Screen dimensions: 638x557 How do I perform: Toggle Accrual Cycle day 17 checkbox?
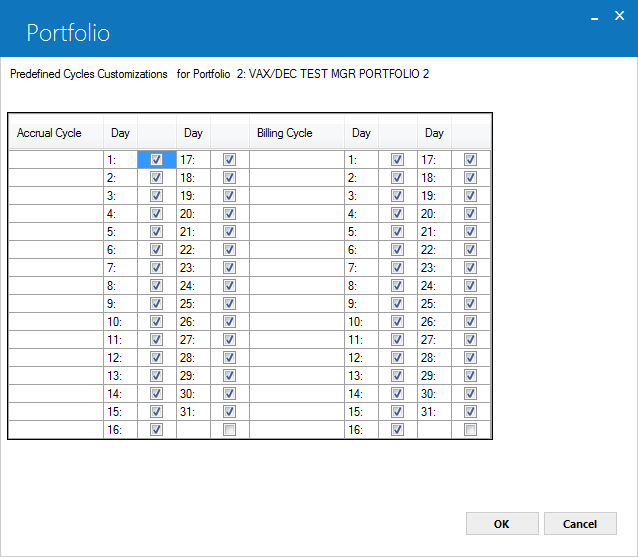tap(229, 159)
